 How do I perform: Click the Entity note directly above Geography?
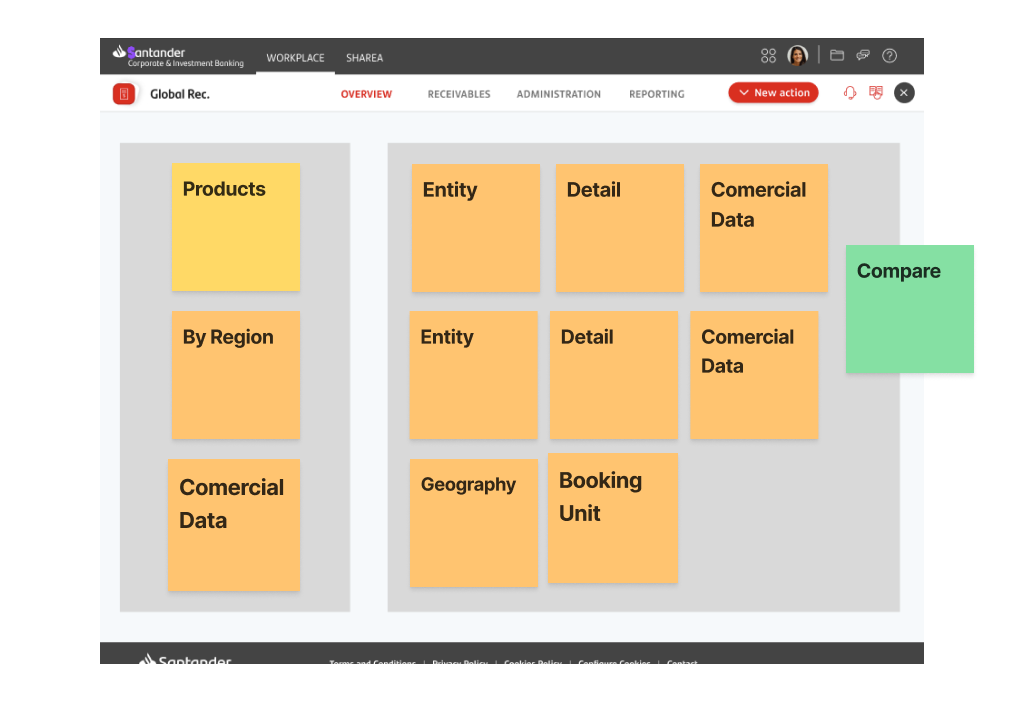coord(473,375)
